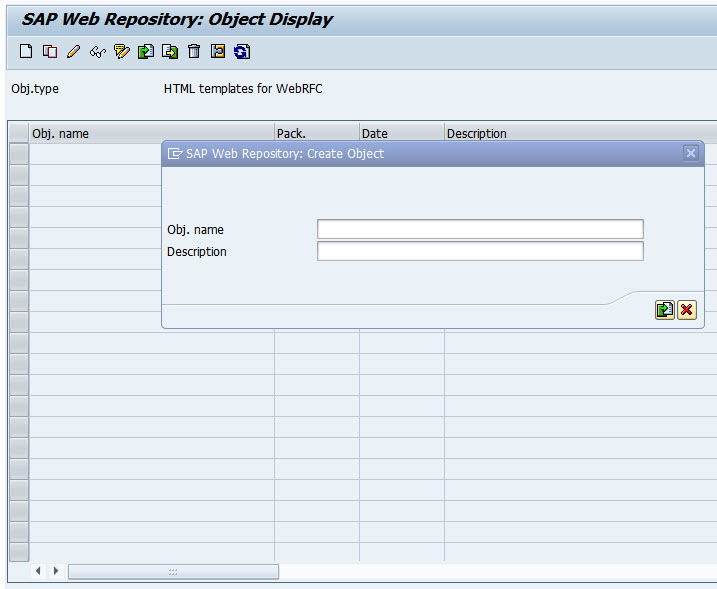
Task: Click the Delete trash can icon
Action: coord(194,51)
